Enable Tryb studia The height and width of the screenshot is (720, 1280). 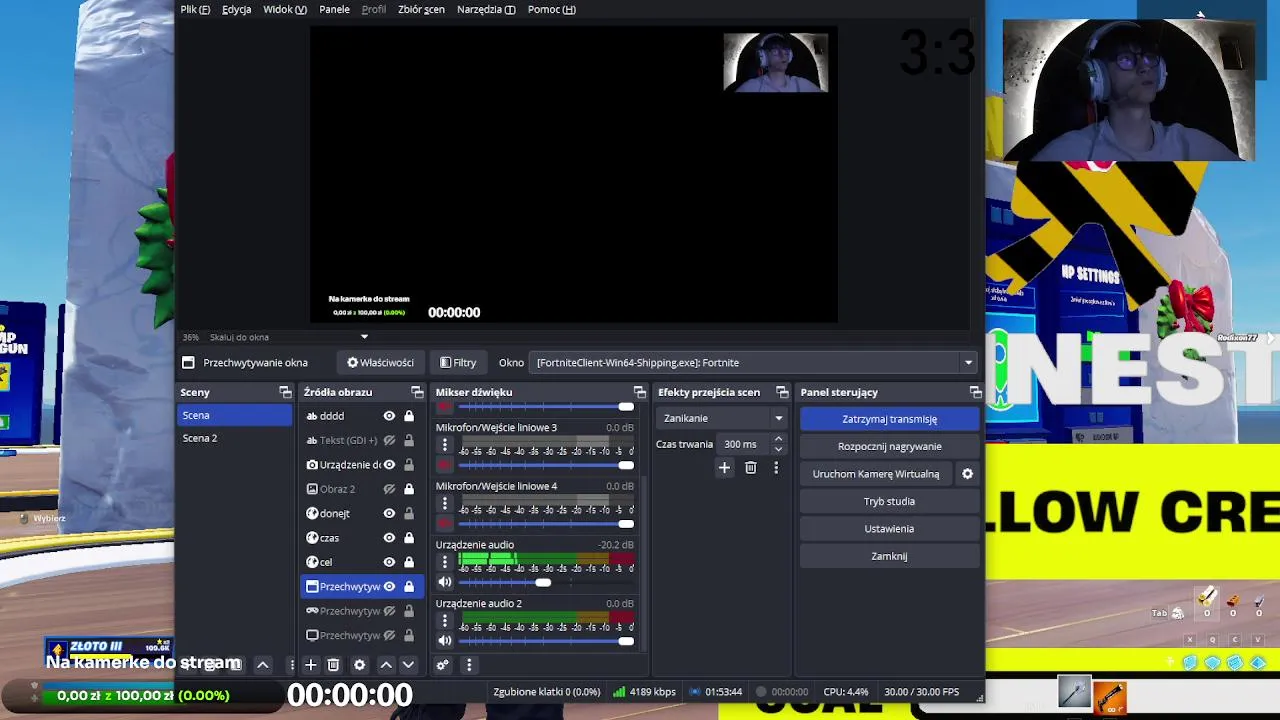(x=889, y=501)
